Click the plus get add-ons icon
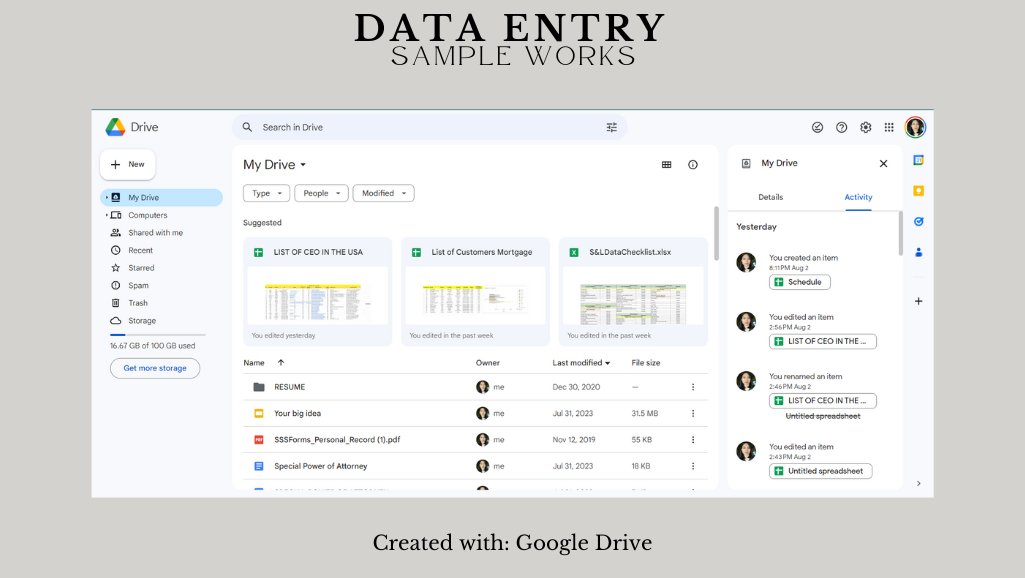The width and height of the screenshot is (1025, 578). [918, 301]
